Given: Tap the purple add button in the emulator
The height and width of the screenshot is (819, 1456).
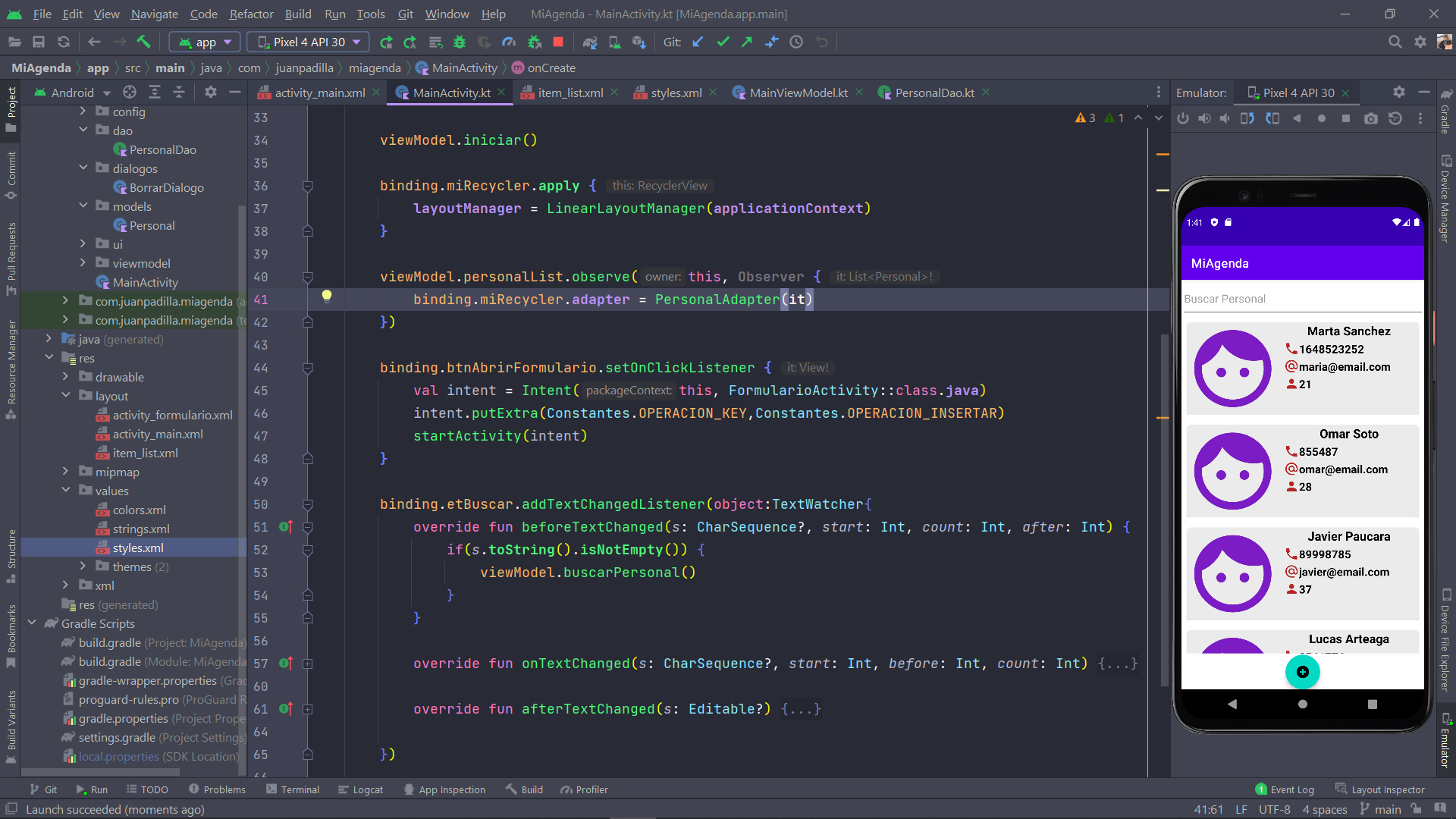Looking at the screenshot, I should pyautogui.click(x=1302, y=672).
